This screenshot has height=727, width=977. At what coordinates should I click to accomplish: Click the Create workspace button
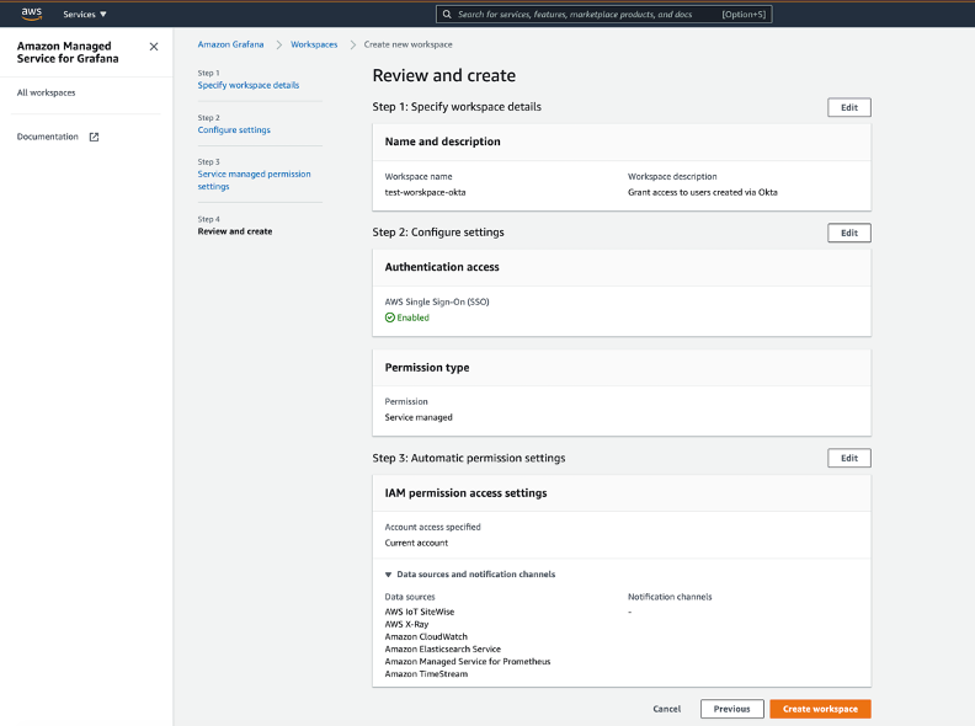(820, 708)
